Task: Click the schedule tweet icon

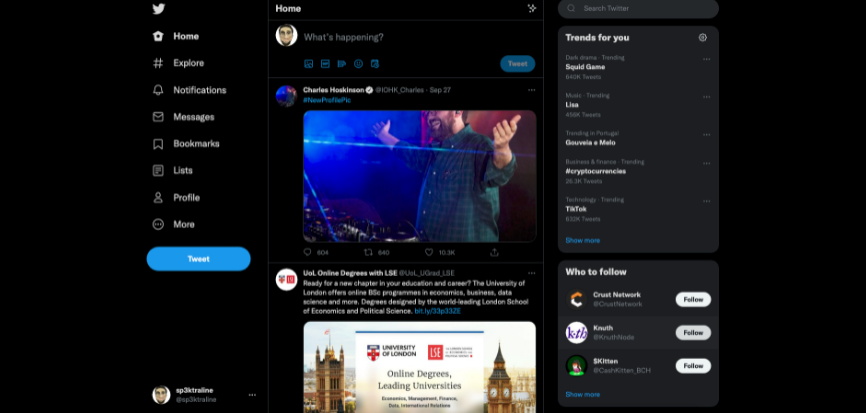Action: click(375, 64)
